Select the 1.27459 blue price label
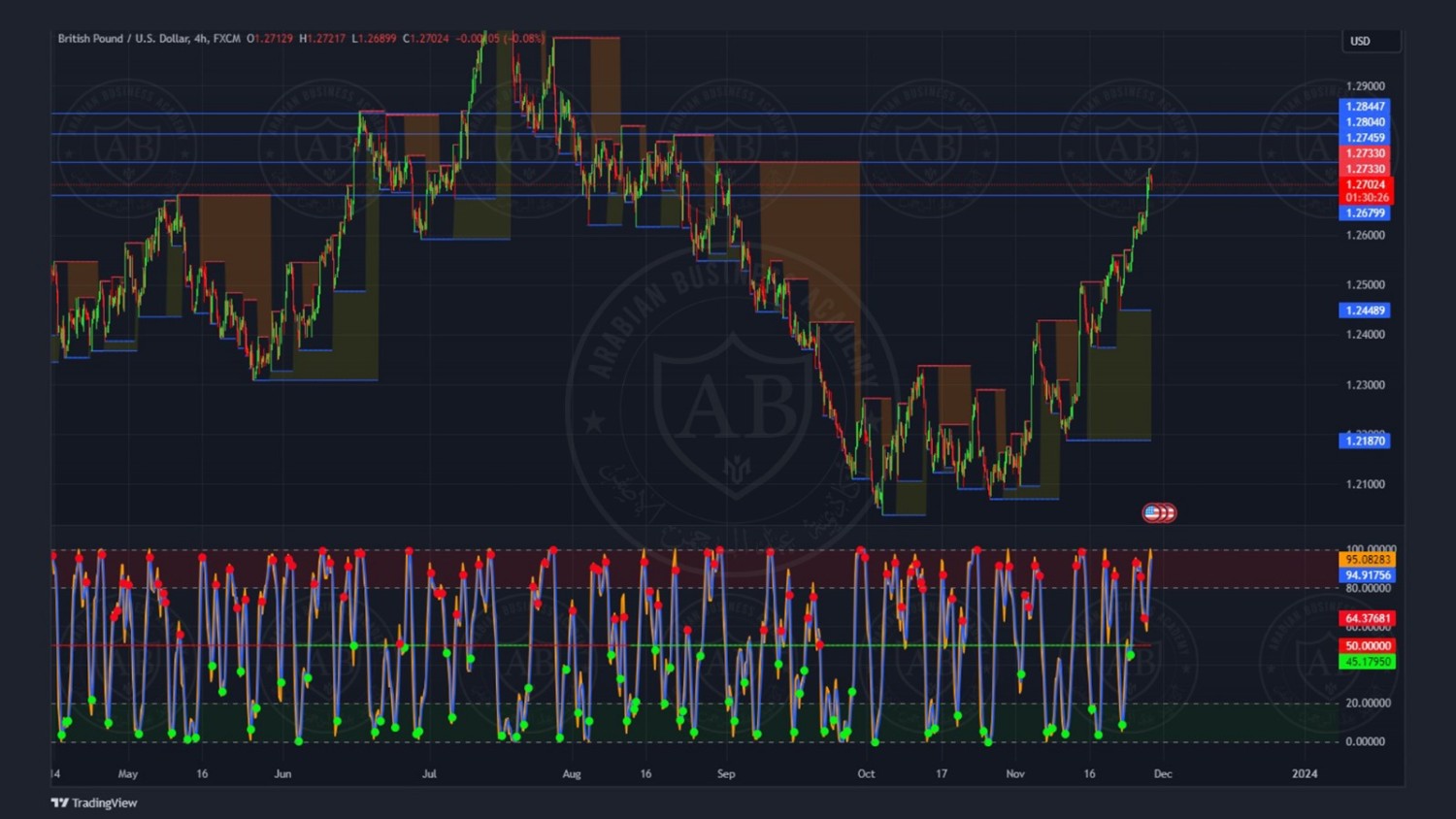The image size is (1456, 819). pos(1365,138)
